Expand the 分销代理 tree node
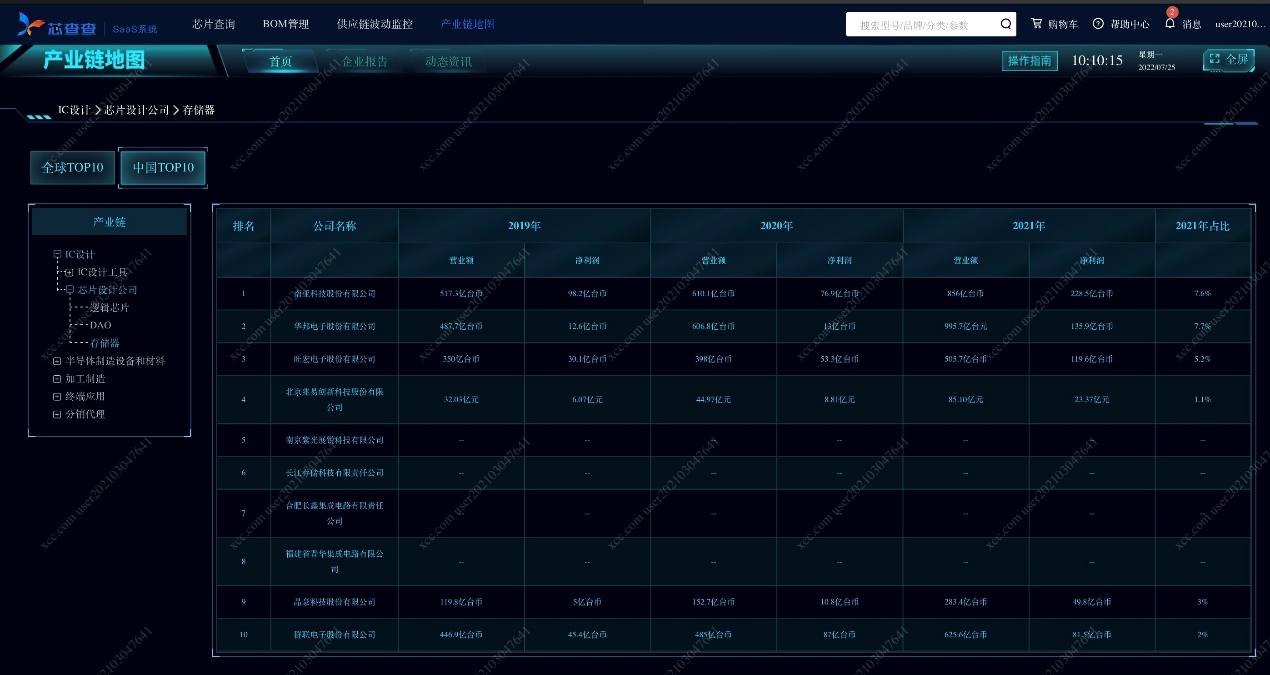Viewport: 1270px width, 675px height. pyautogui.click(x=57, y=414)
